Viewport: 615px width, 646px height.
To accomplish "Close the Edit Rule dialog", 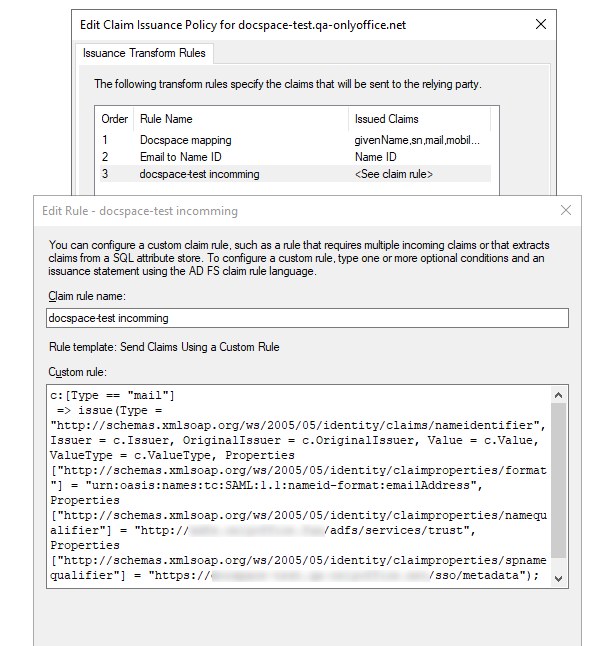I will click(x=566, y=211).
